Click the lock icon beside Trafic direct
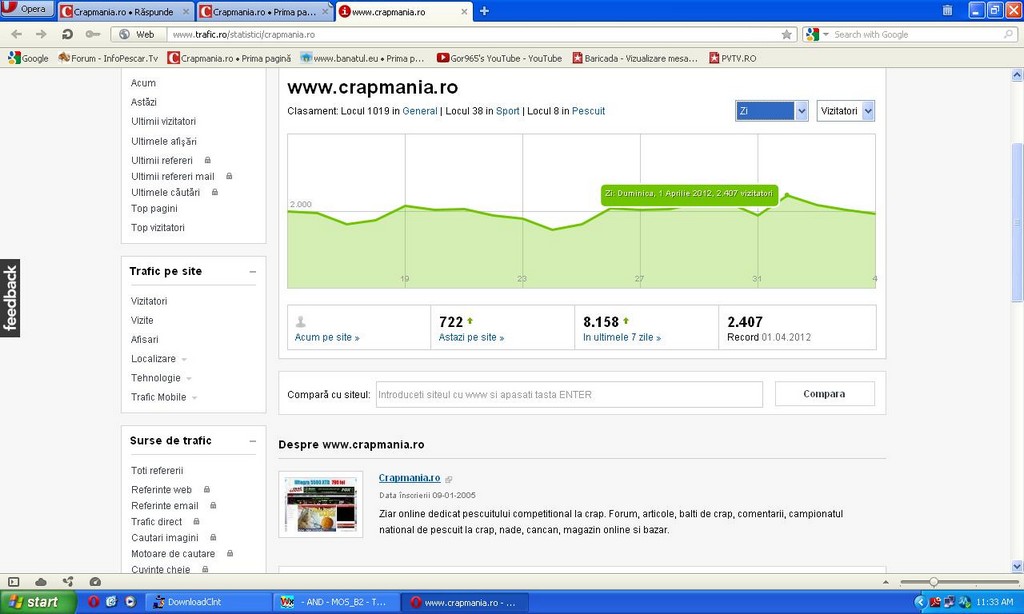 coord(196,521)
